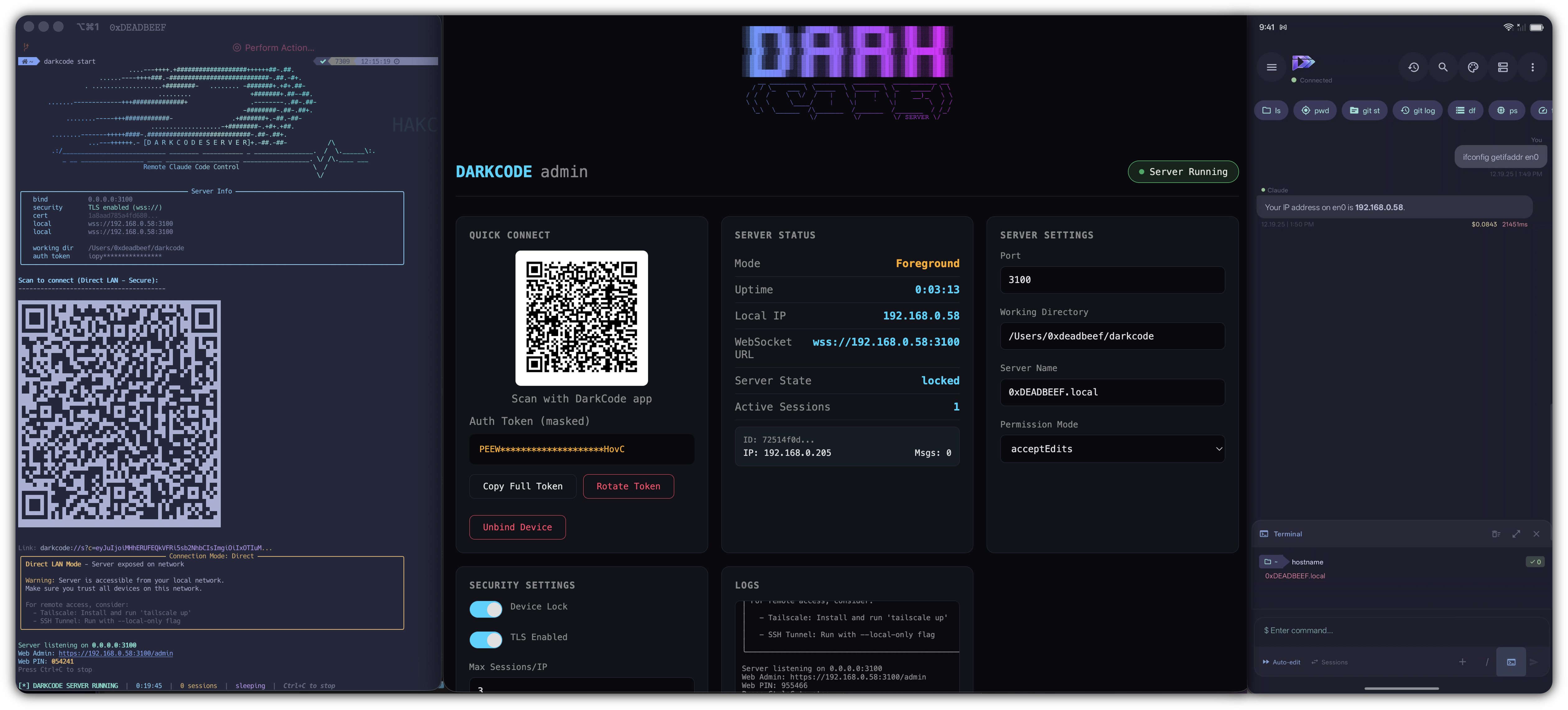Click the server list icon
This screenshot has width=1568, height=710.
1502,68
